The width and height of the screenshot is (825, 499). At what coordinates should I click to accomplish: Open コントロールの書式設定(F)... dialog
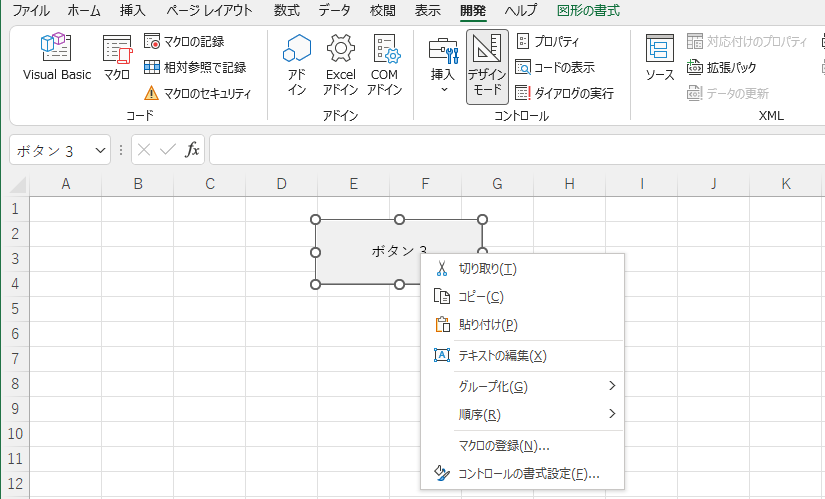522,474
